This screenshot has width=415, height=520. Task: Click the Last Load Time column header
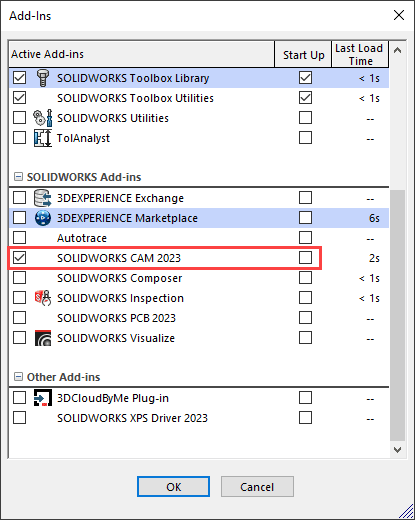[x=360, y=54]
